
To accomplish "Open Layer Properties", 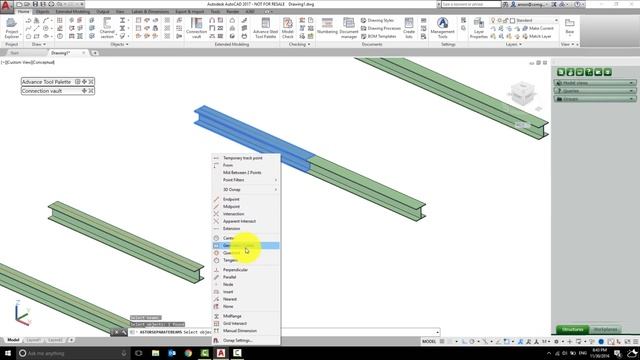I will pyautogui.click(x=478, y=28).
